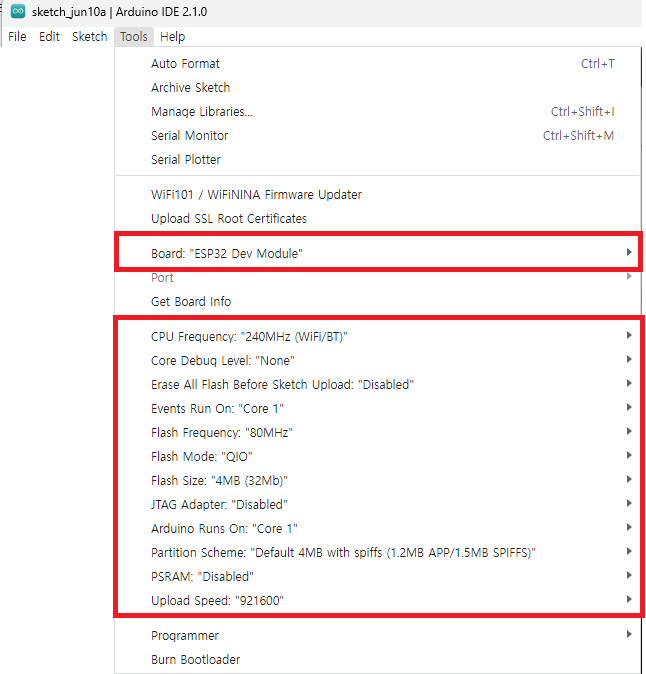
Task: Click Get Board Info
Action: [x=377, y=302]
